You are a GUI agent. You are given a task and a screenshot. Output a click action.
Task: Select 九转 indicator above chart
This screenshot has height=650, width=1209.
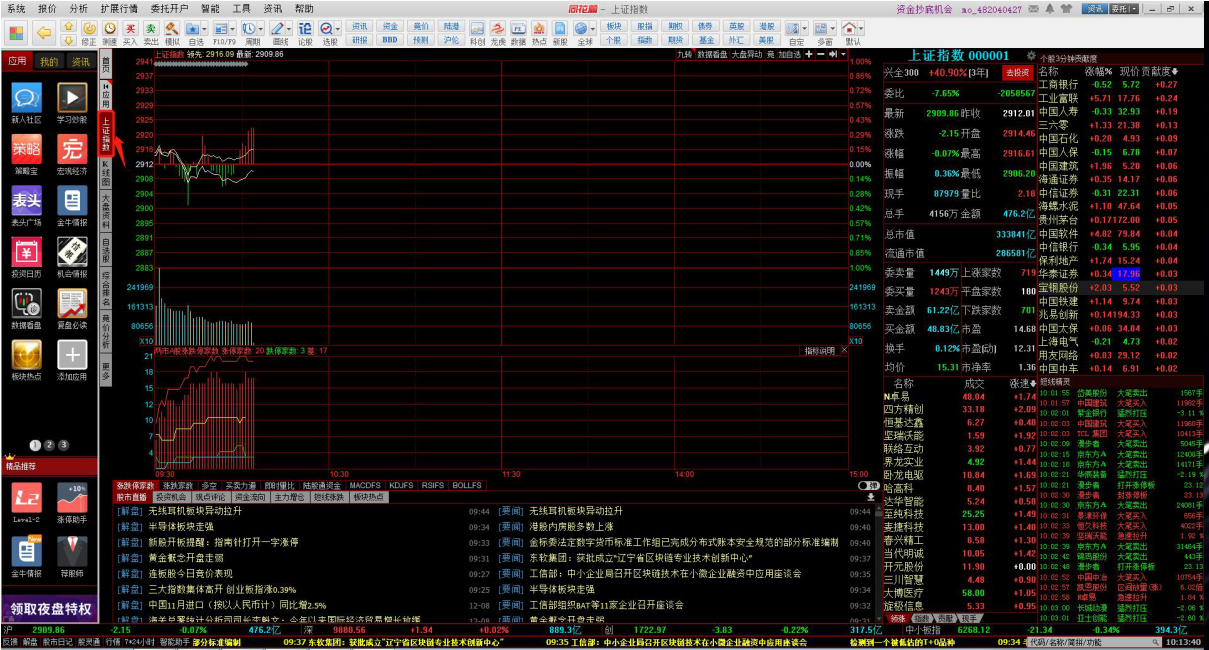pyautogui.click(x=684, y=54)
